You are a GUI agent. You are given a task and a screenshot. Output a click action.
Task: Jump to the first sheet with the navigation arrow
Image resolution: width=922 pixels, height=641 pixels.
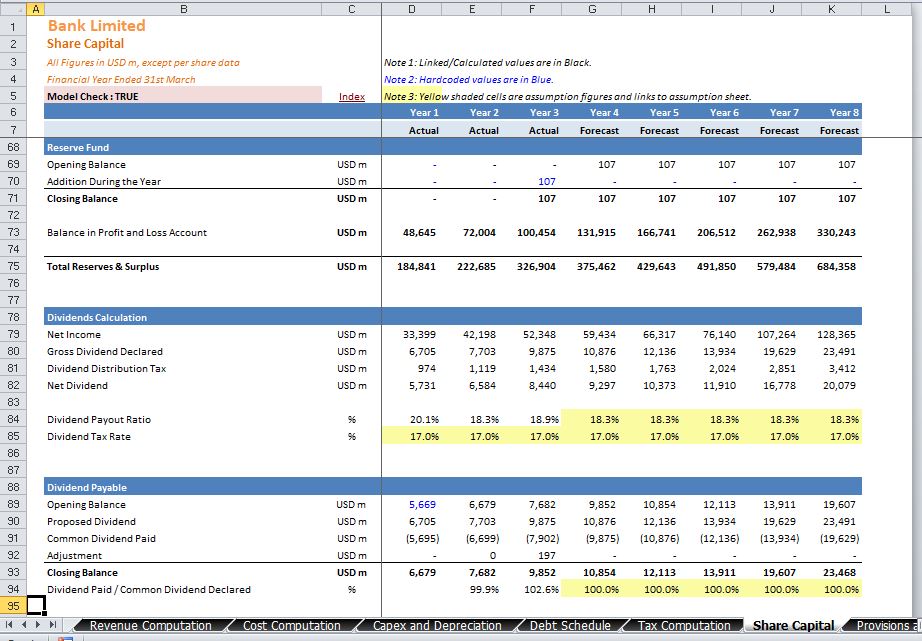tap(9, 625)
